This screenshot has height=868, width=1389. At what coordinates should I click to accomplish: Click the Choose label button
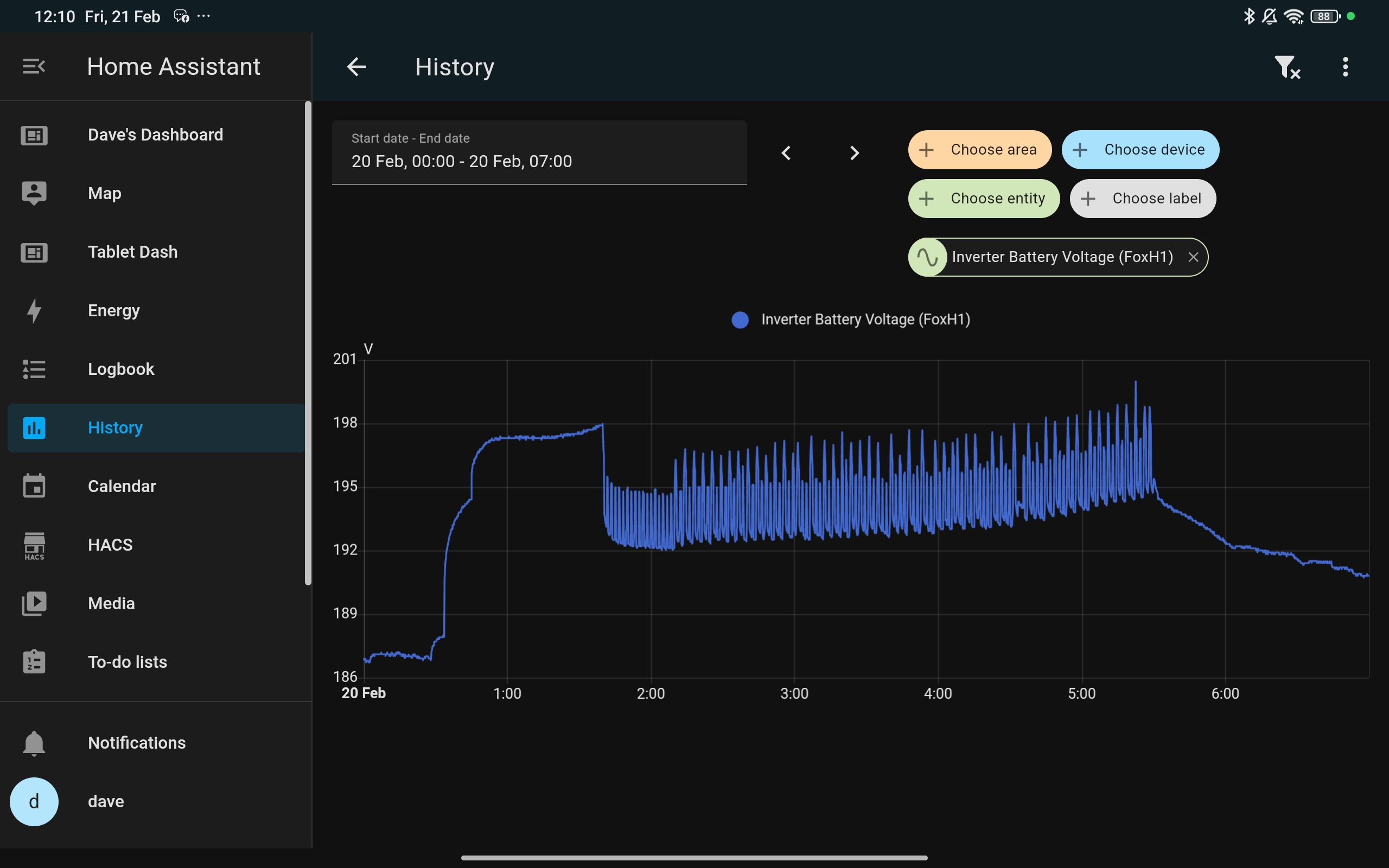point(1142,199)
